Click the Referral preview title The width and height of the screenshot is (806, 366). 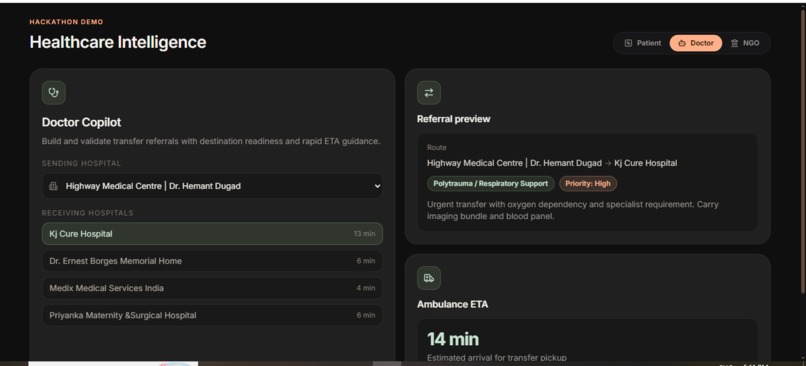453,119
